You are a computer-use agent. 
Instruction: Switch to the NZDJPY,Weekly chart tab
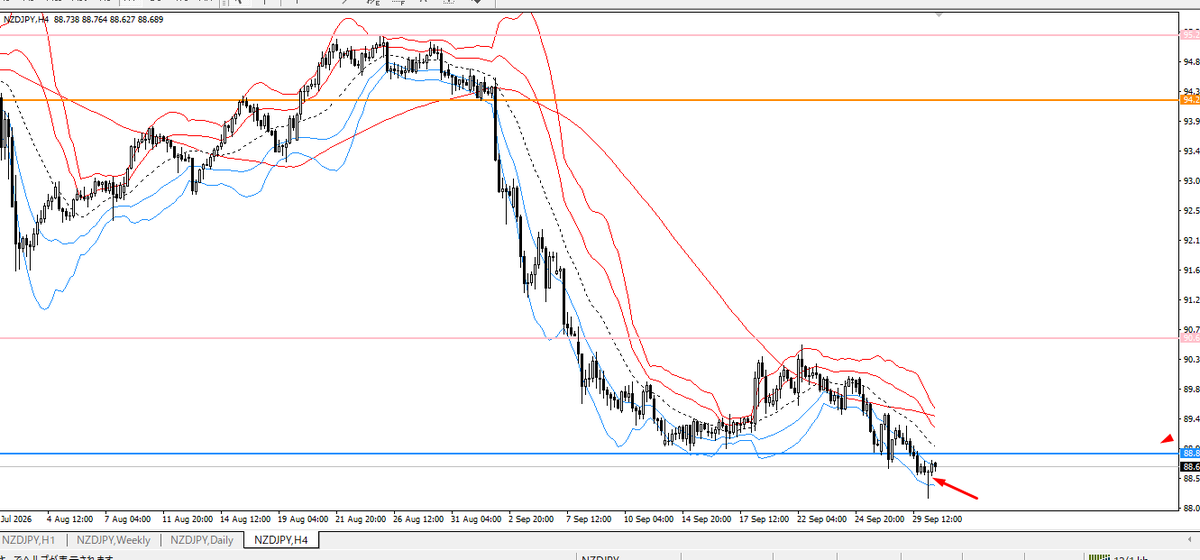[112, 540]
